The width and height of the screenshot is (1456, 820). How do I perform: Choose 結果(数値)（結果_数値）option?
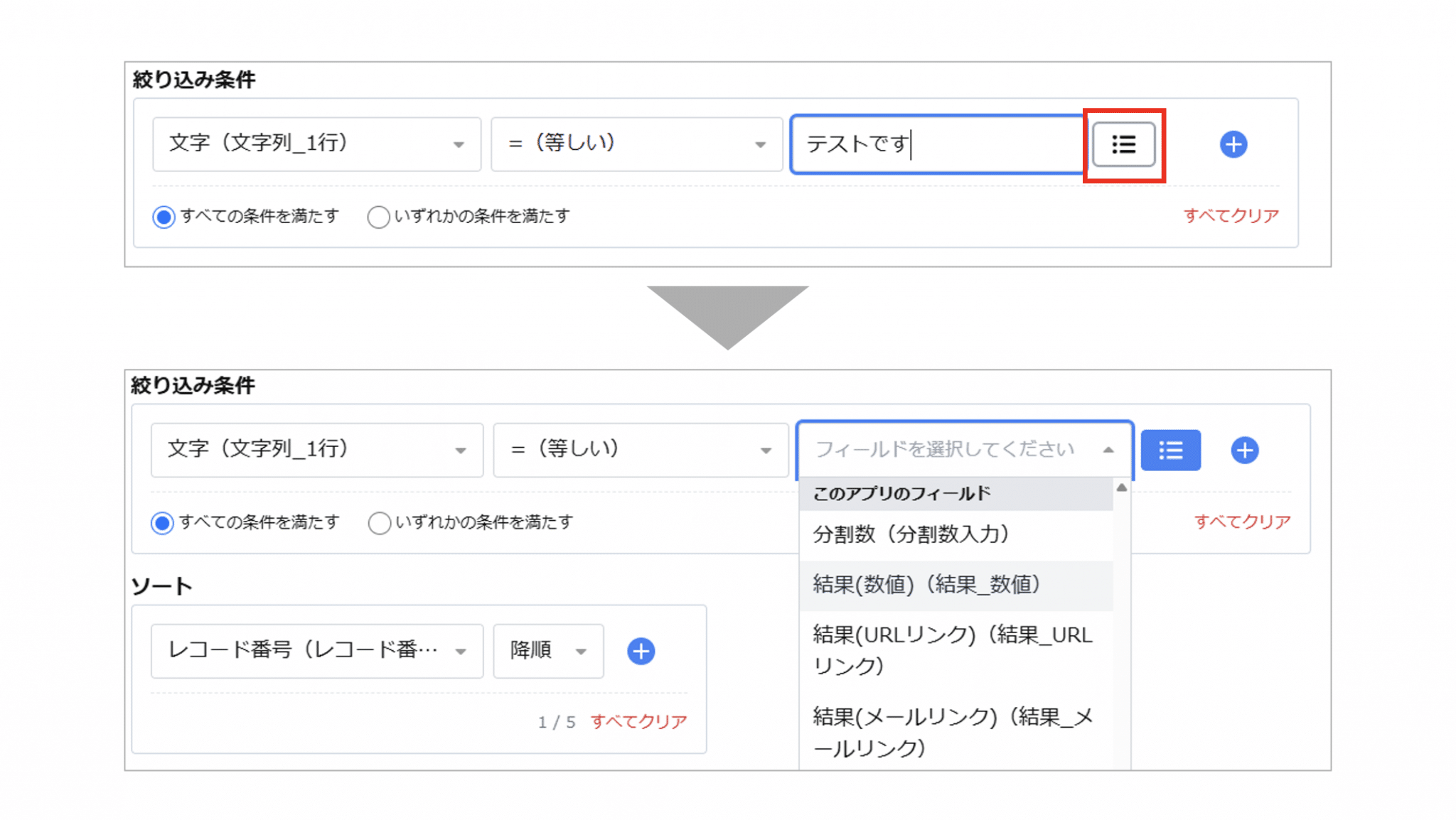(x=927, y=585)
